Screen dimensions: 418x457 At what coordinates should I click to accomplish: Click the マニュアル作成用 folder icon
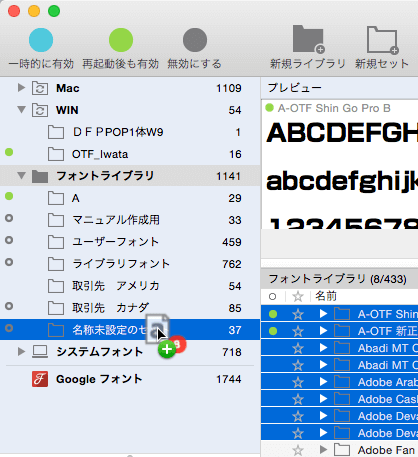point(56,220)
